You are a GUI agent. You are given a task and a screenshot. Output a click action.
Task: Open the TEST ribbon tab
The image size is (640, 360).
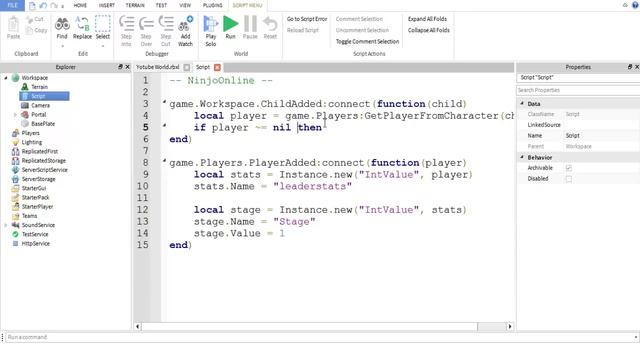coord(161,5)
